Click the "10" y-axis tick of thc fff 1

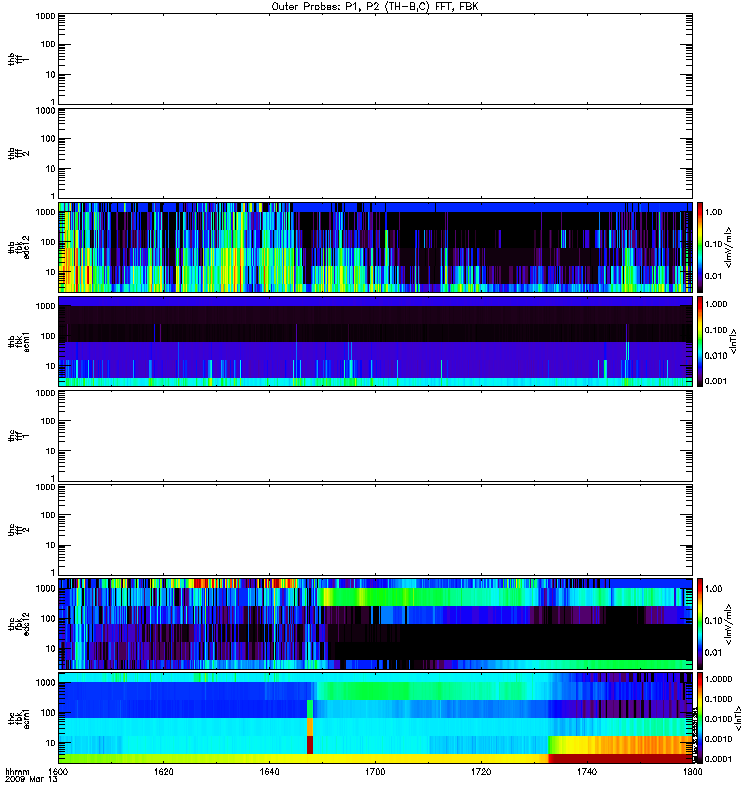(51, 451)
